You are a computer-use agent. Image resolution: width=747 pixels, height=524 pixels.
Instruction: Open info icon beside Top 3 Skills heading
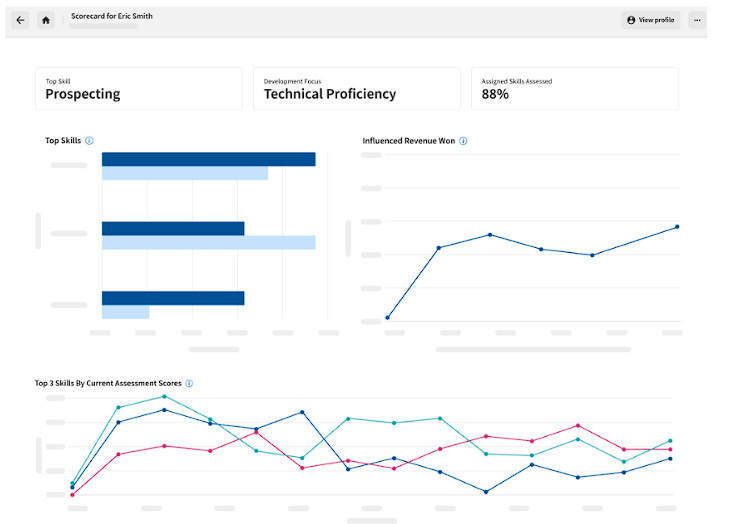189,383
